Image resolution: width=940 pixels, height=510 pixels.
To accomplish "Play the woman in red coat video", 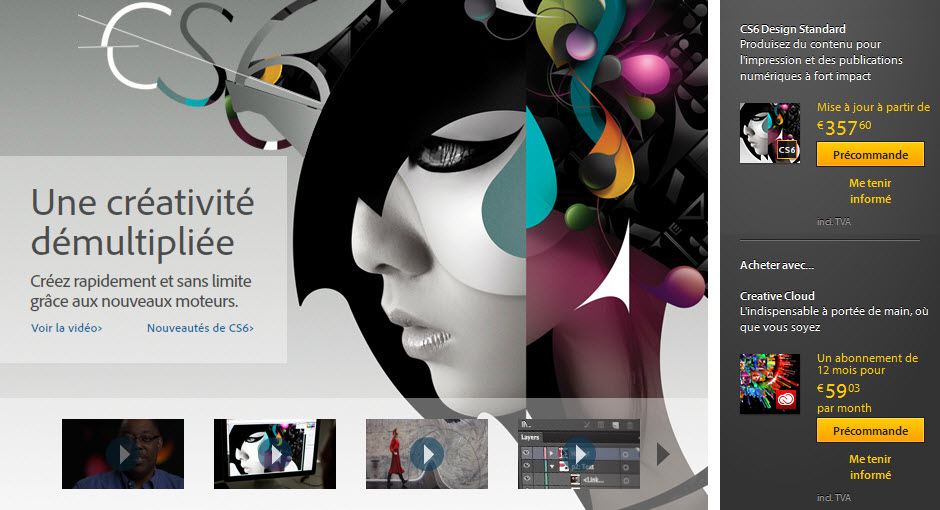I will point(427,454).
